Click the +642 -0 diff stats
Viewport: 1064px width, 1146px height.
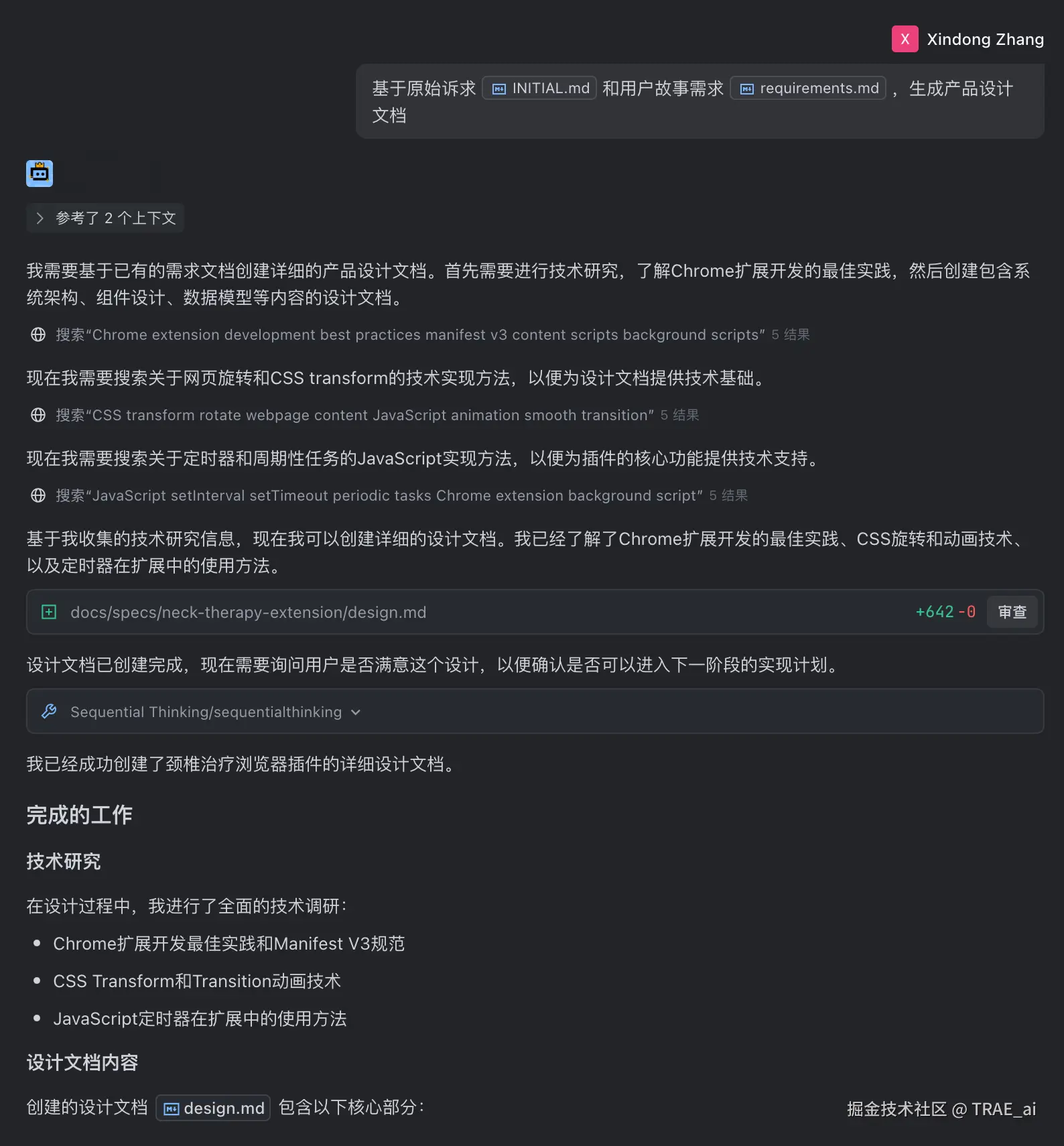tap(945, 612)
